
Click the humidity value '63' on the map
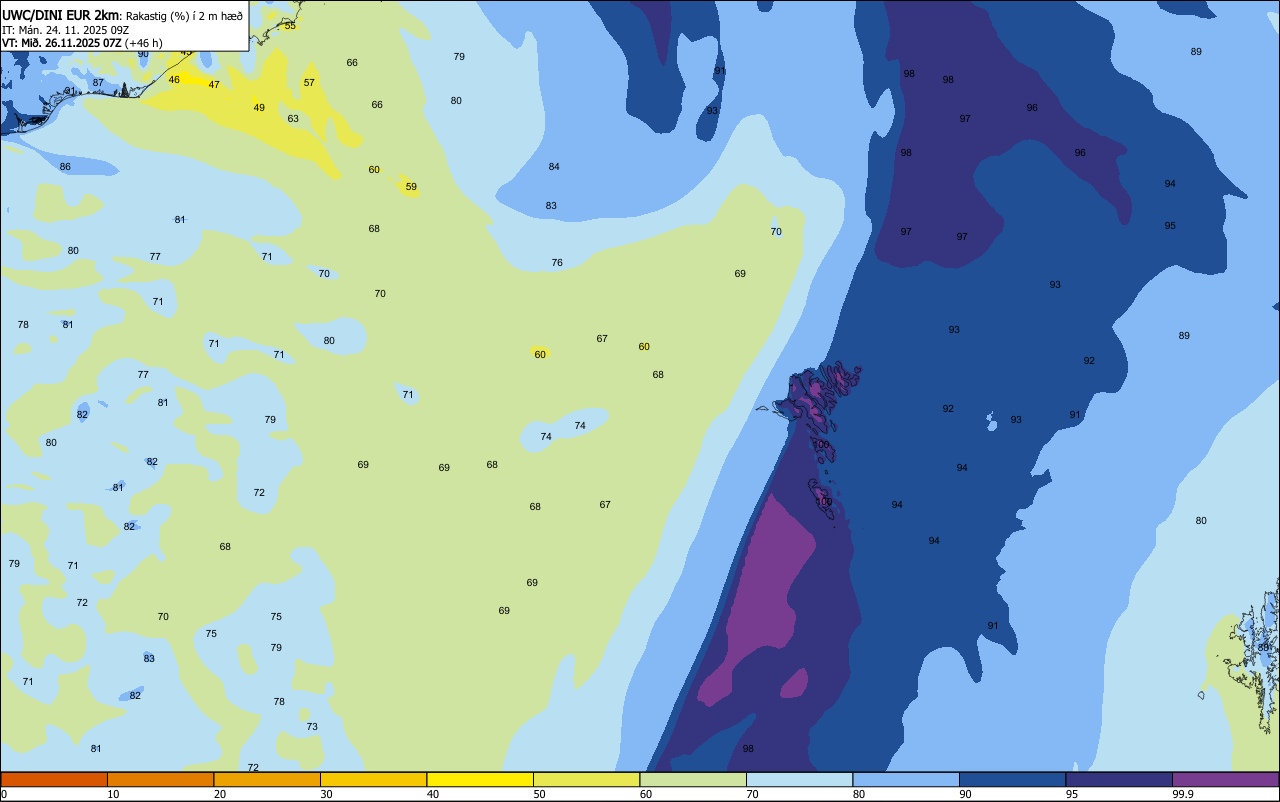[293, 119]
